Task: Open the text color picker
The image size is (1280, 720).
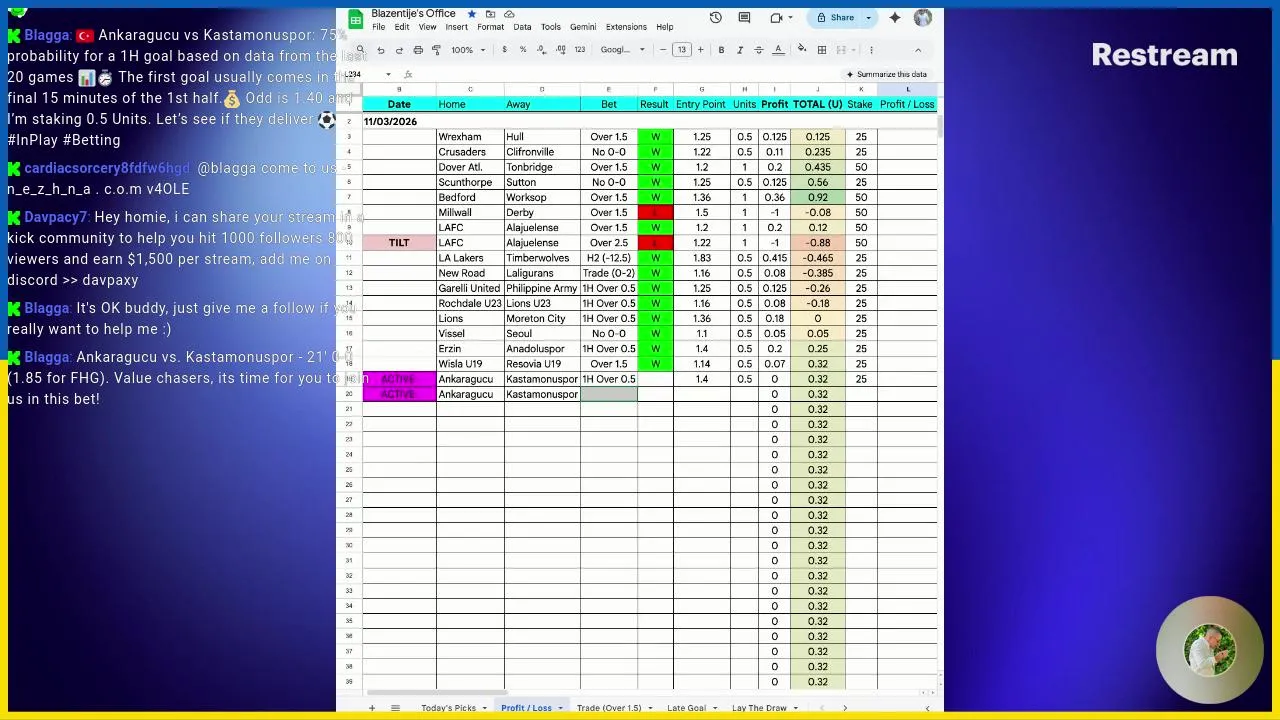Action: click(777, 49)
